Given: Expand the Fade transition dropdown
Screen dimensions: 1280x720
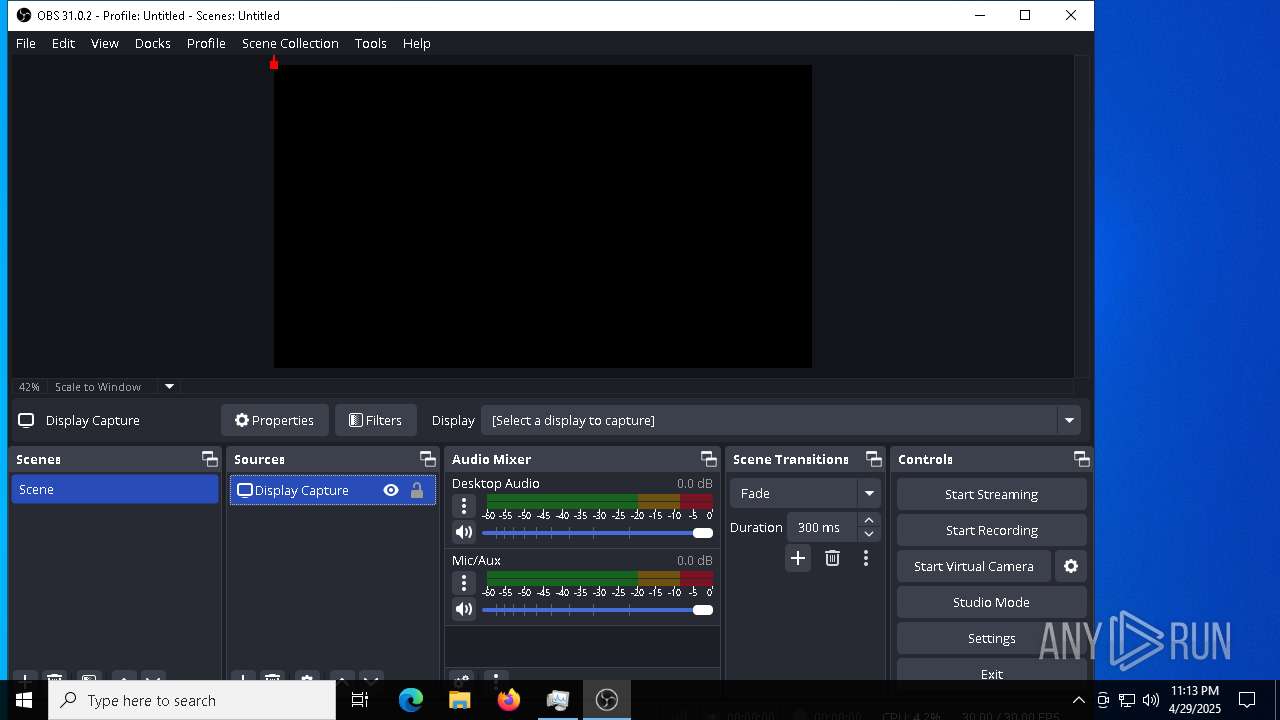Looking at the screenshot, I should click(x=869, y=493).
